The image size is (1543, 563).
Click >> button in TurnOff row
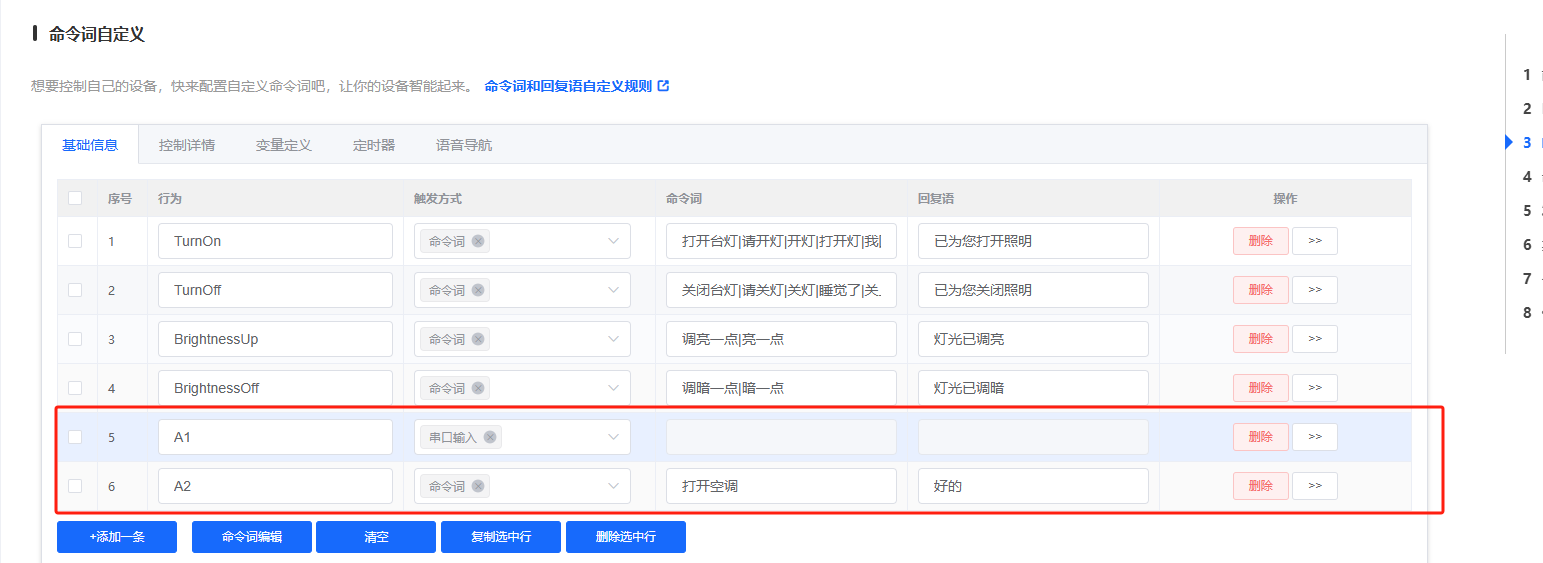tap(1315, 290)
